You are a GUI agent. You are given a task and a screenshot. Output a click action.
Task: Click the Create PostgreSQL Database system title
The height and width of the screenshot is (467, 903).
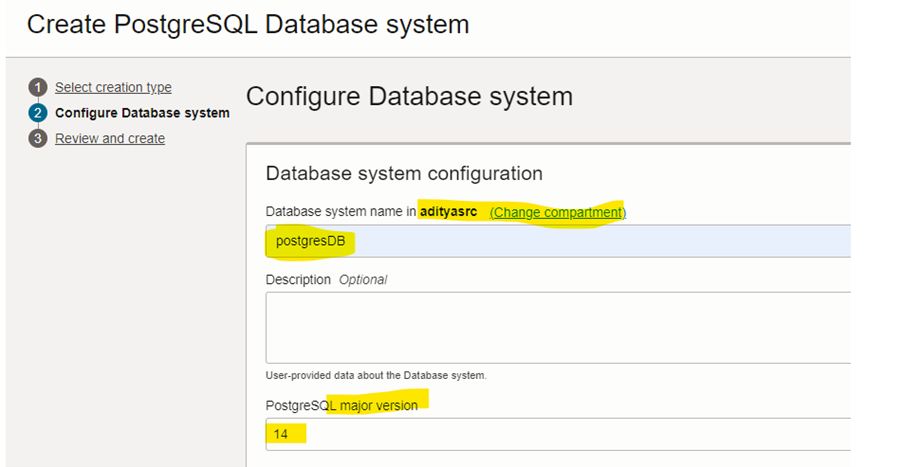tap(248, 25)
